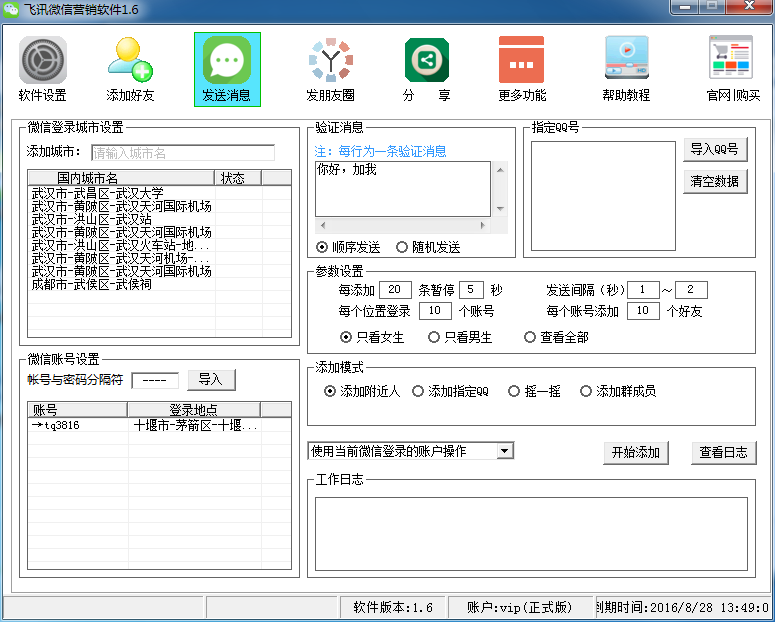Image resolution: width=775 pixels, height=622 pixels.
Task: Click the 国内城市名 column header
Action: (x=121, y=178)
